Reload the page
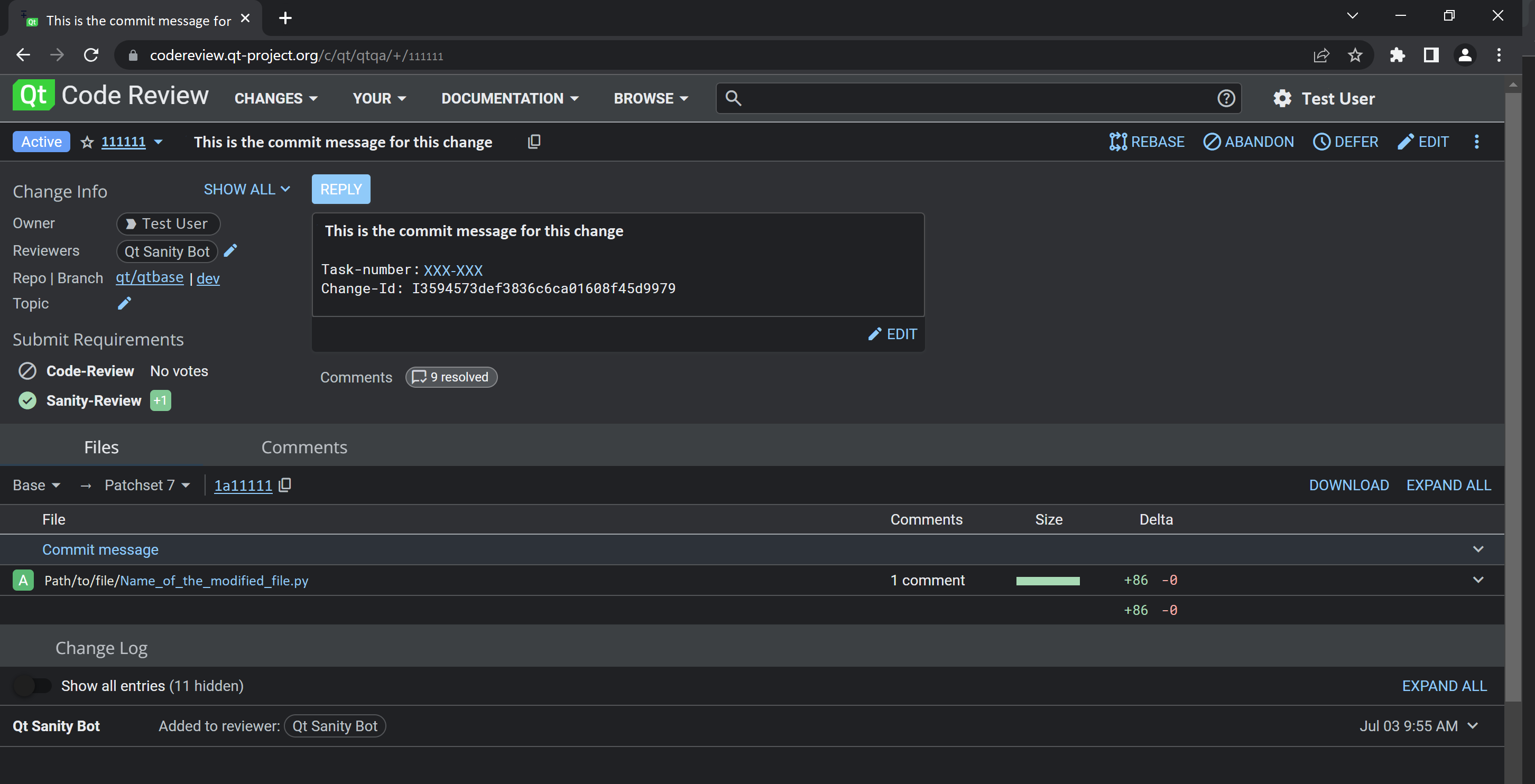 [91, 55]
